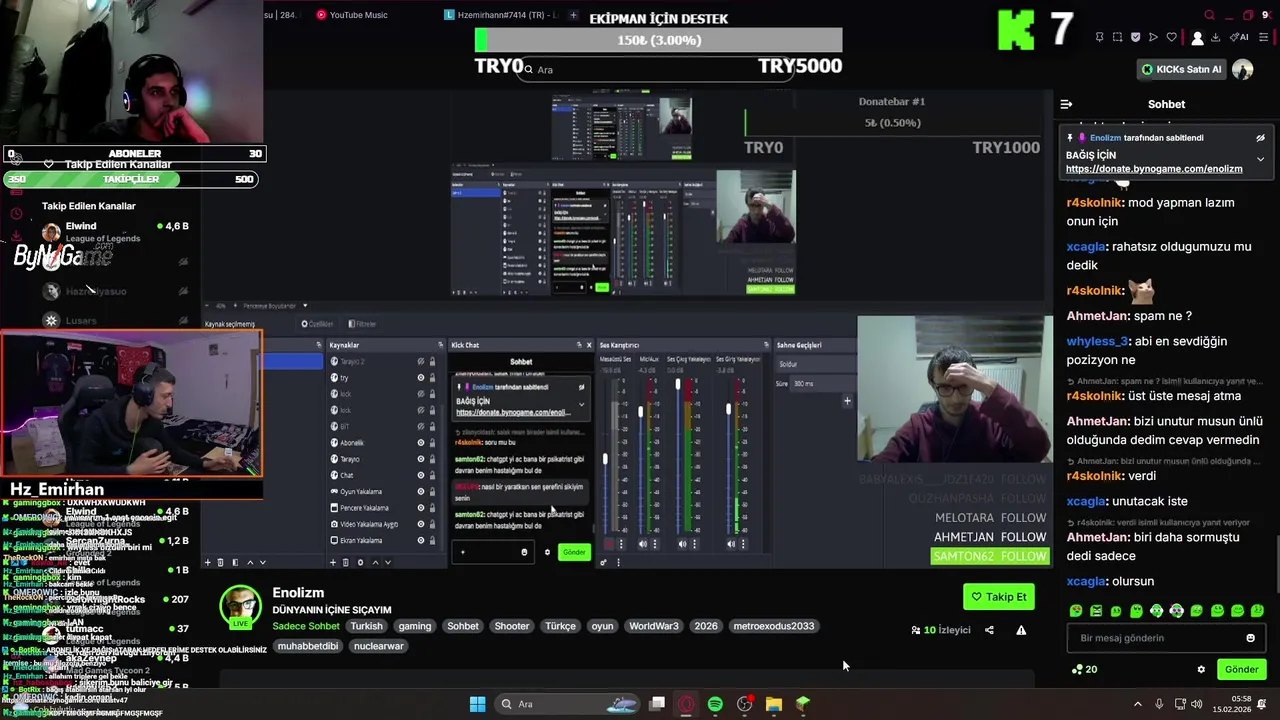The image size is (1280, 720).
Task: Toggle visibility of Abonelik source
Action: [421, 443]
